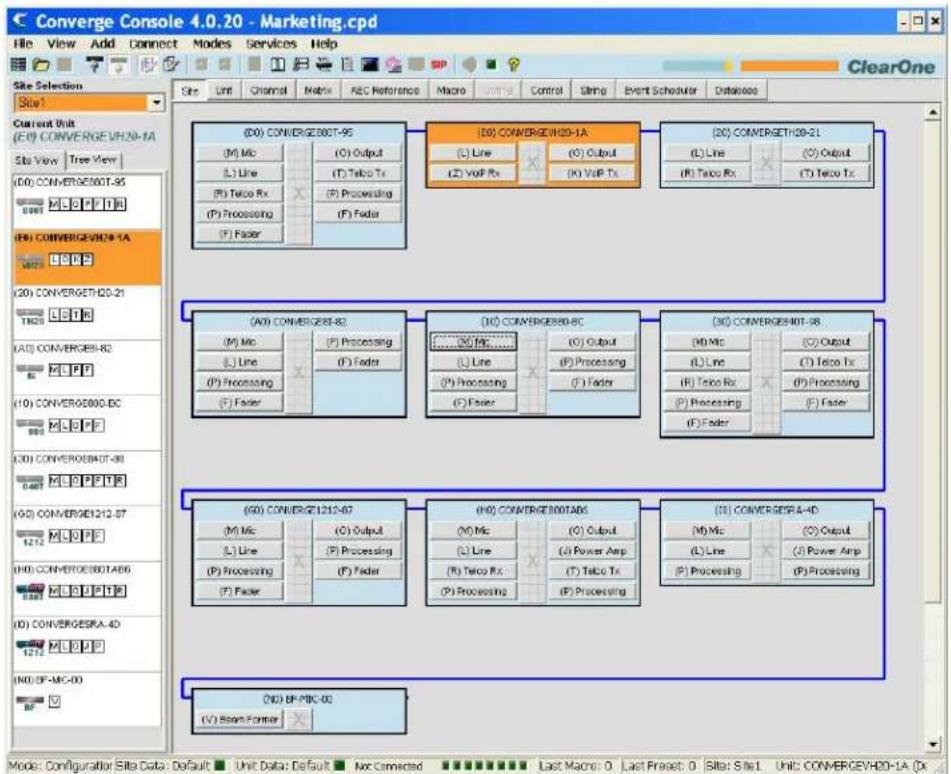Click the grid table icon at toolbar start

pyautogui.click(x=19, y=64)
